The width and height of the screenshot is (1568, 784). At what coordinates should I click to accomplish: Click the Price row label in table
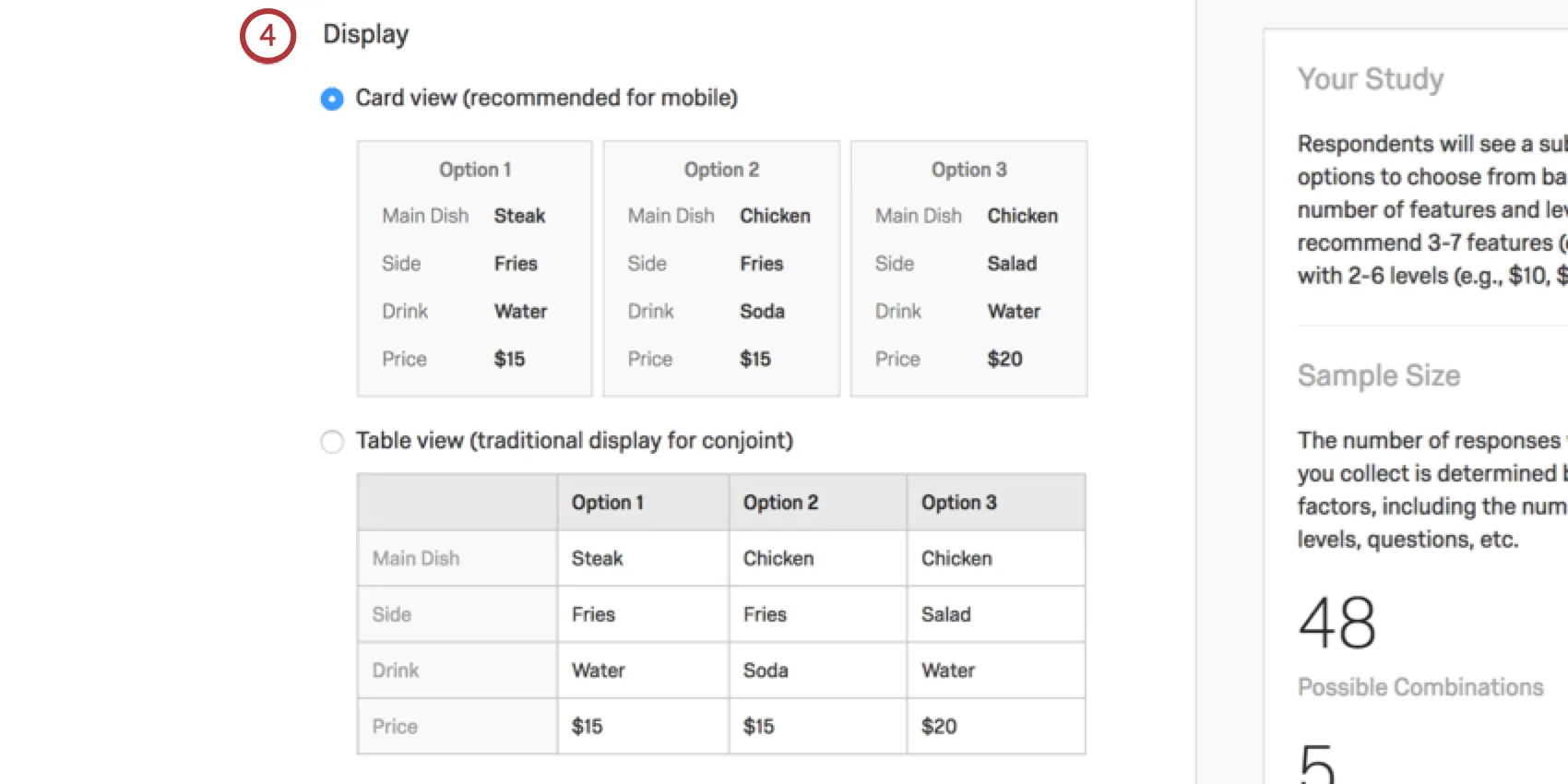coord(394,726)
